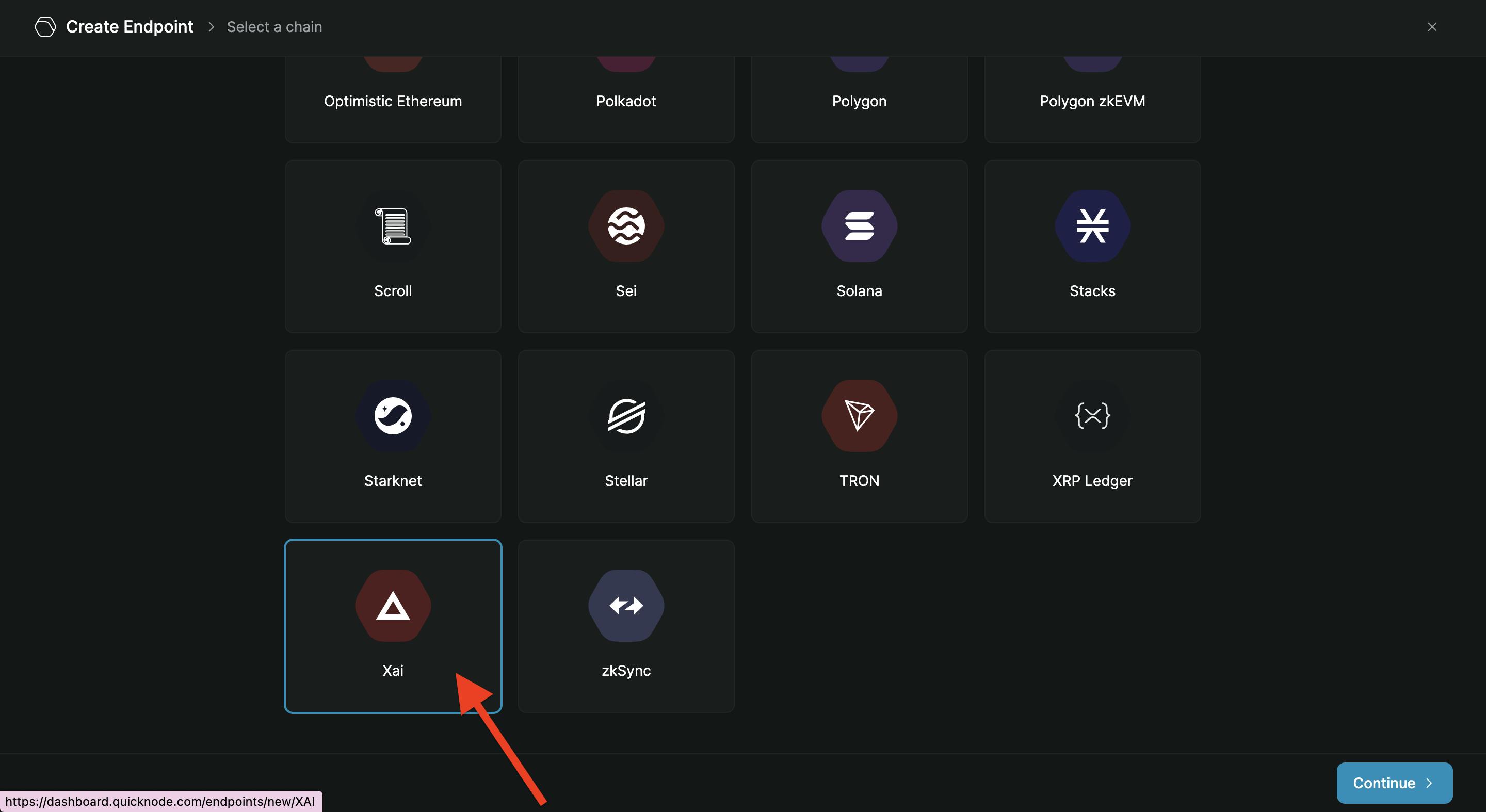This screenshot has height=812, width=1486.
Task: Select the XRP Ledger braces icon
Action: pyautogui.click(x=1092, y=416)
